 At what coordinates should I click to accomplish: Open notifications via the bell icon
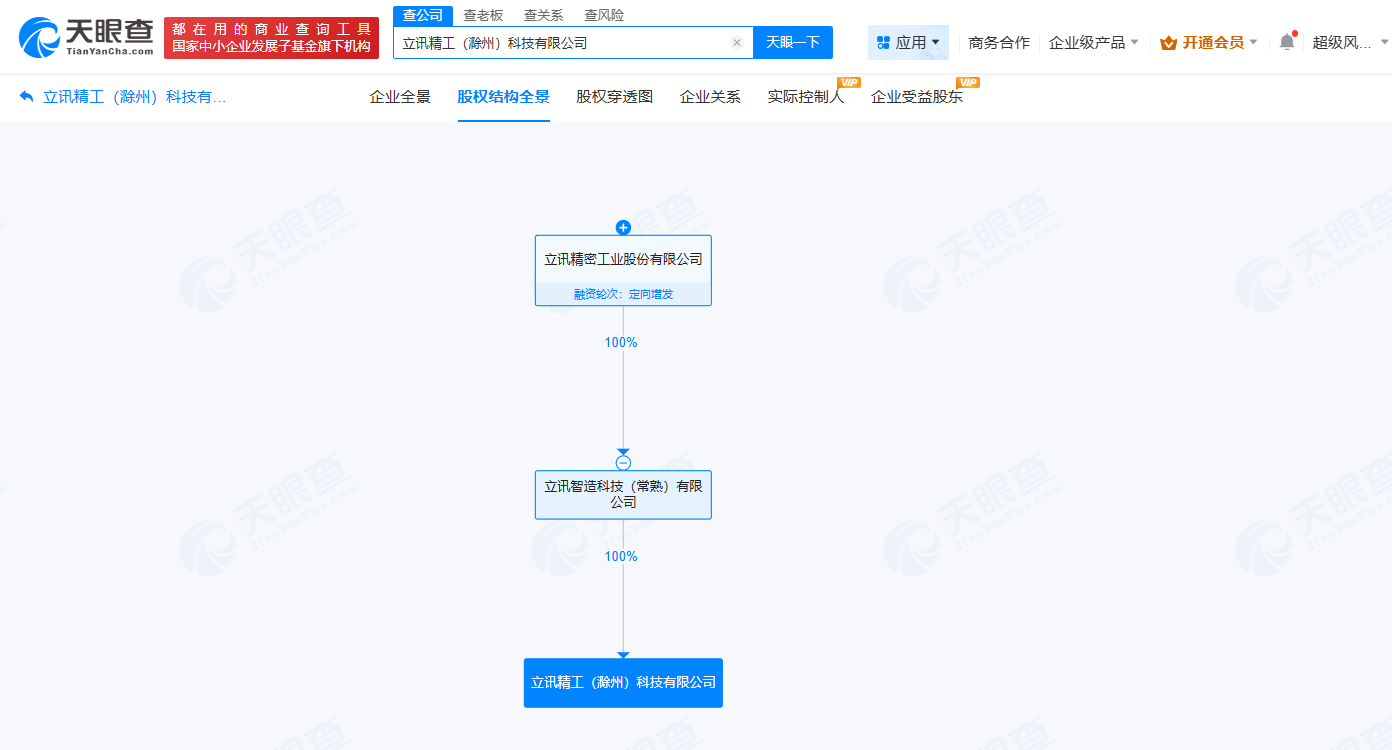[x=1286, y=42]
